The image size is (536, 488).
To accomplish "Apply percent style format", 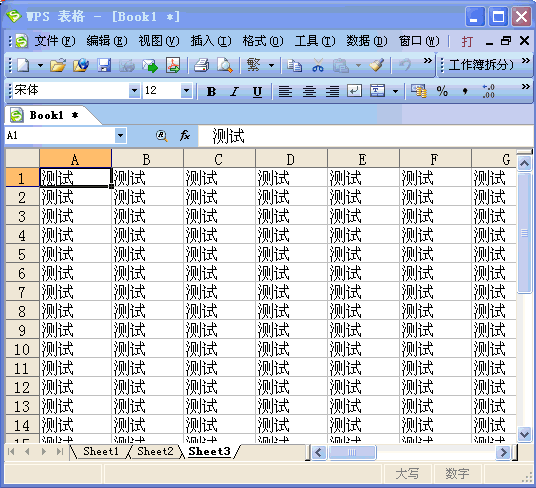I will pos(442,91).
